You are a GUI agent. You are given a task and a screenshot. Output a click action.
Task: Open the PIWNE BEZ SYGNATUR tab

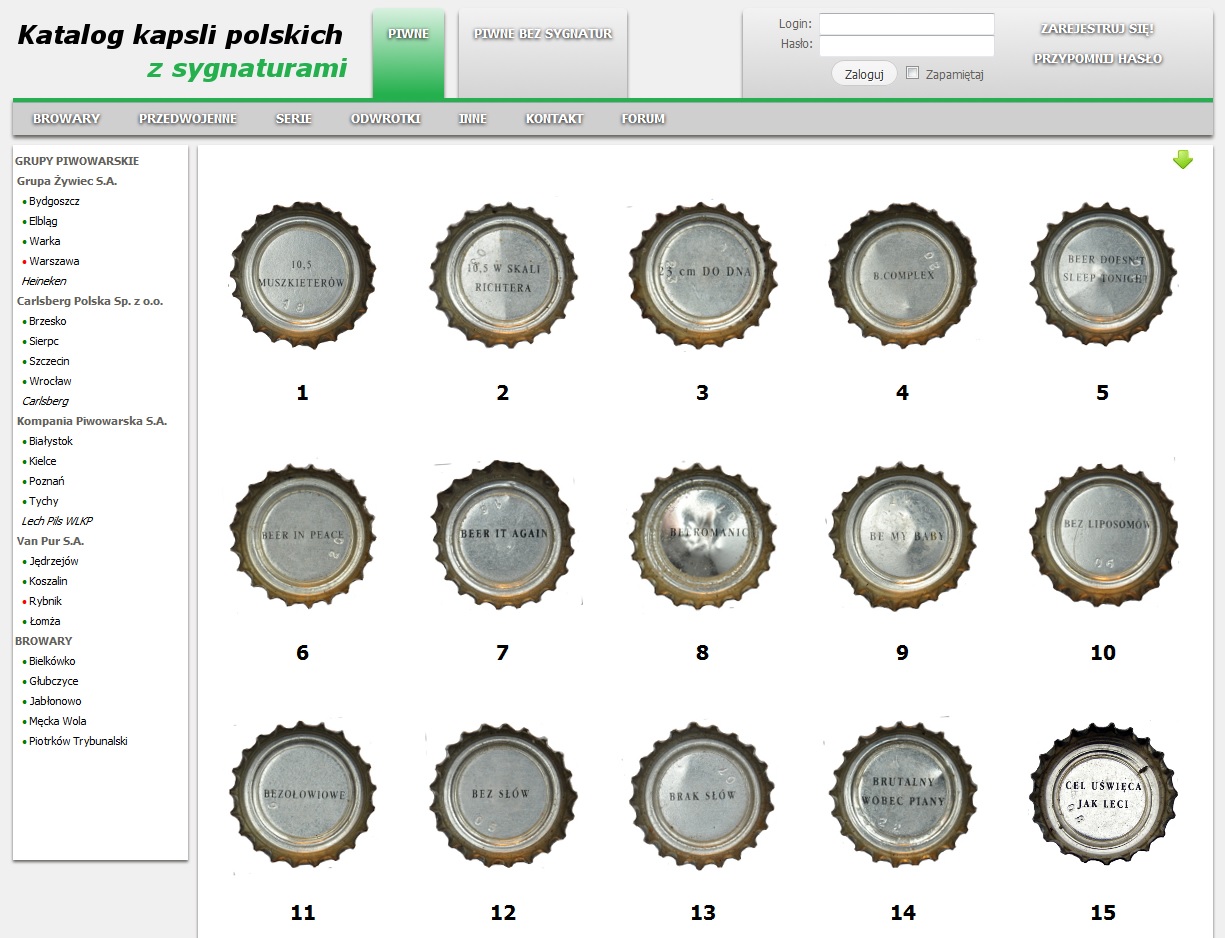pos(543,34)
